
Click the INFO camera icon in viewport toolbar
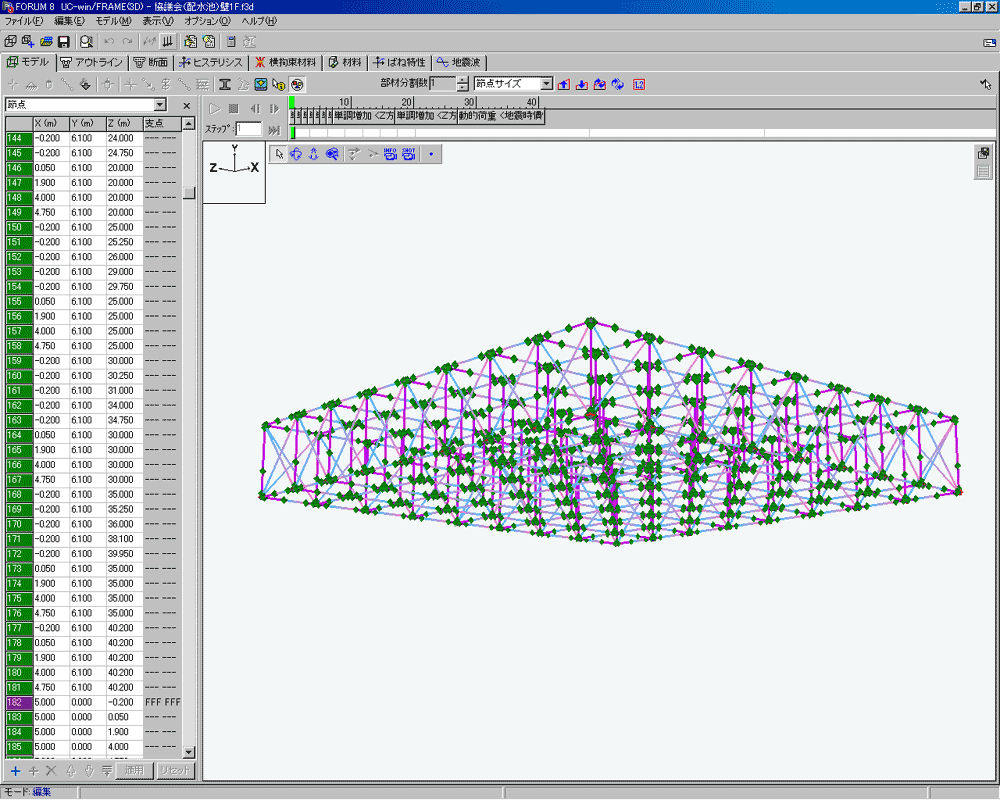tap(390, 154)
